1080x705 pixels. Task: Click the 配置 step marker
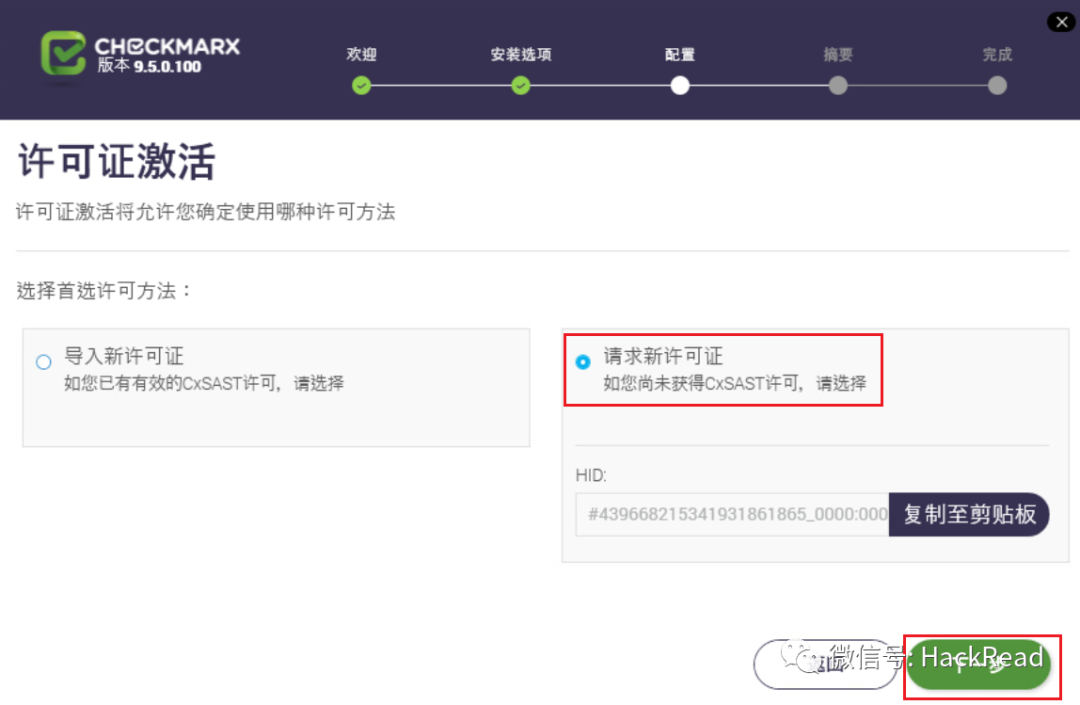(680, 85)
